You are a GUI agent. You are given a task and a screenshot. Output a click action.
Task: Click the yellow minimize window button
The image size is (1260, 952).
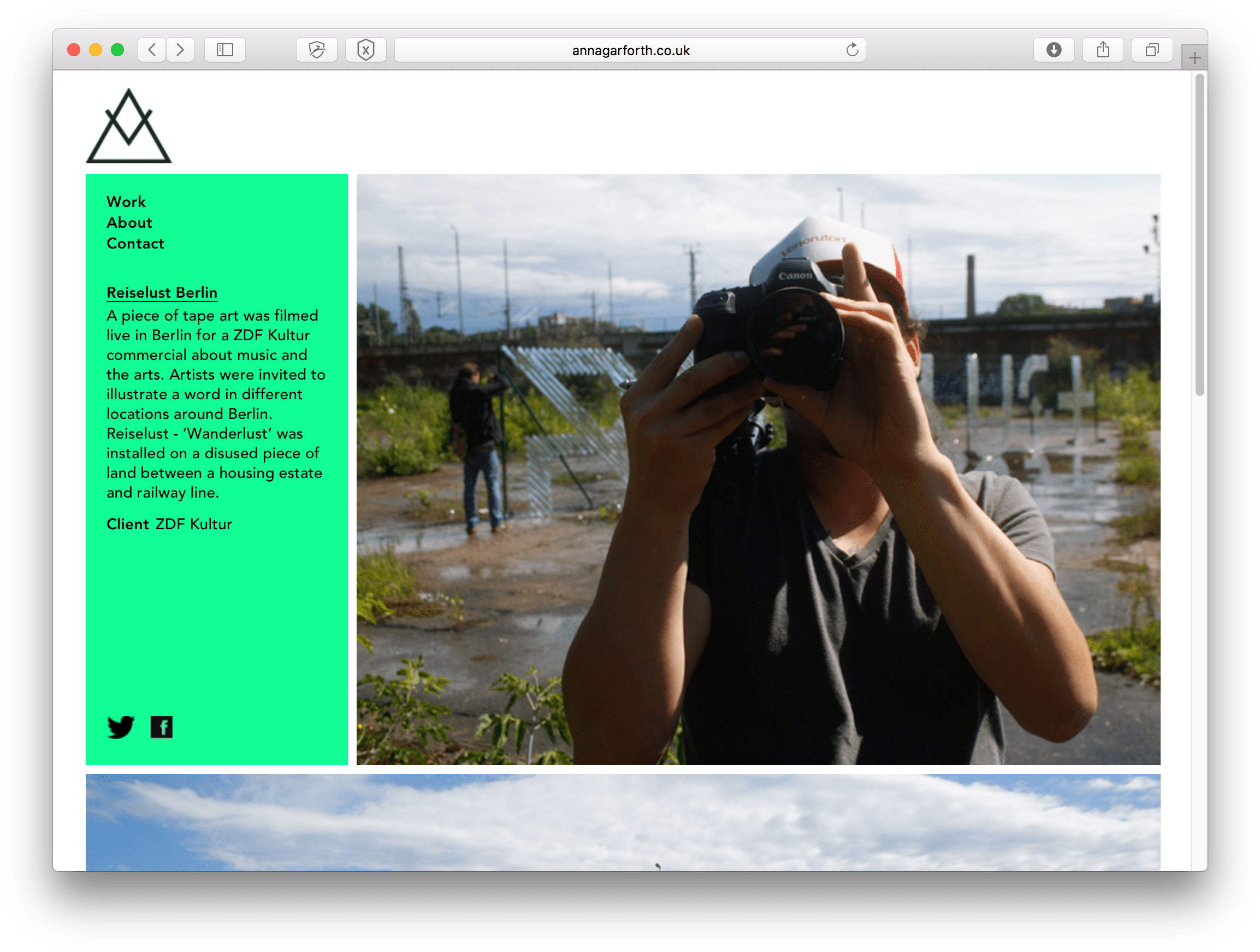click(96, 50)
